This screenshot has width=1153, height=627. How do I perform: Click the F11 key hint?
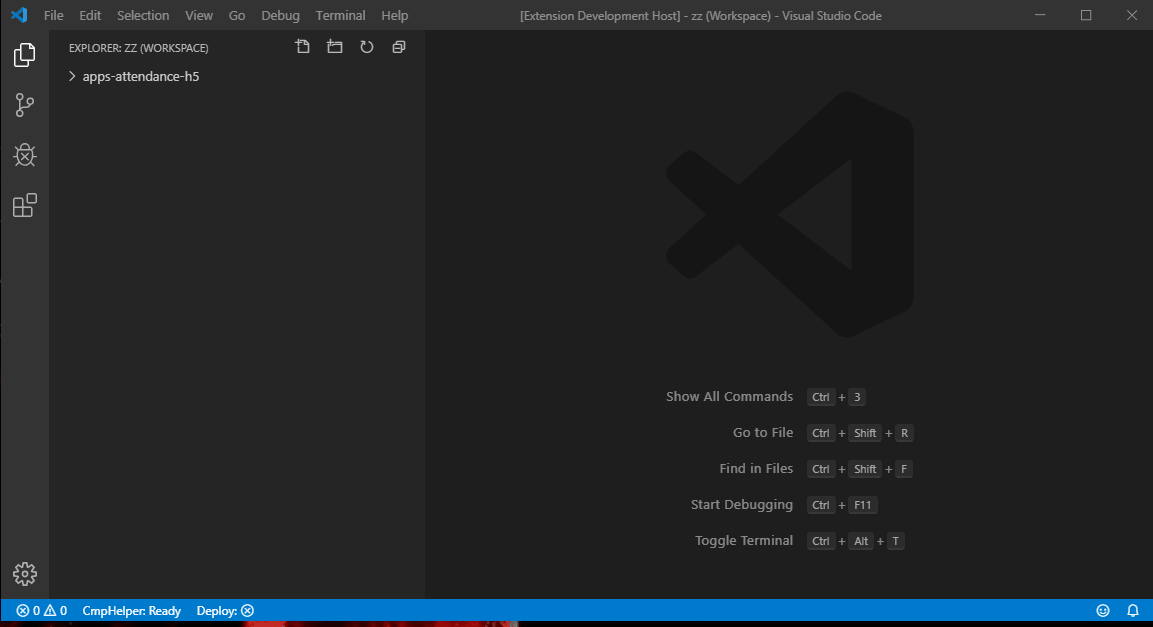(x=863, y=505)
